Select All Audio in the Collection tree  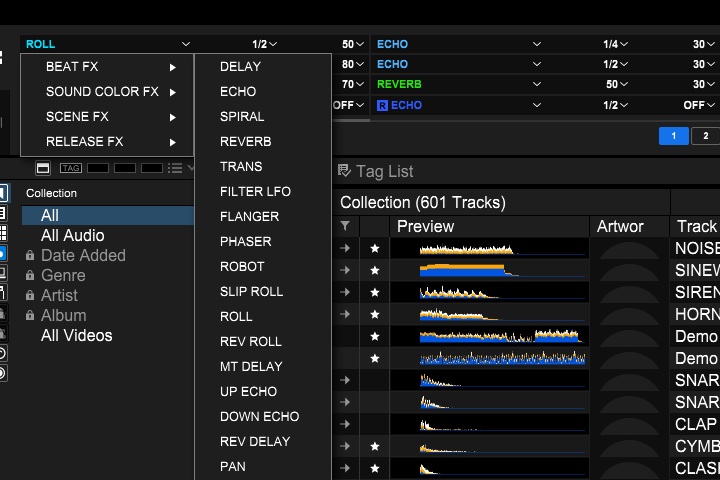tap(72, 235)
